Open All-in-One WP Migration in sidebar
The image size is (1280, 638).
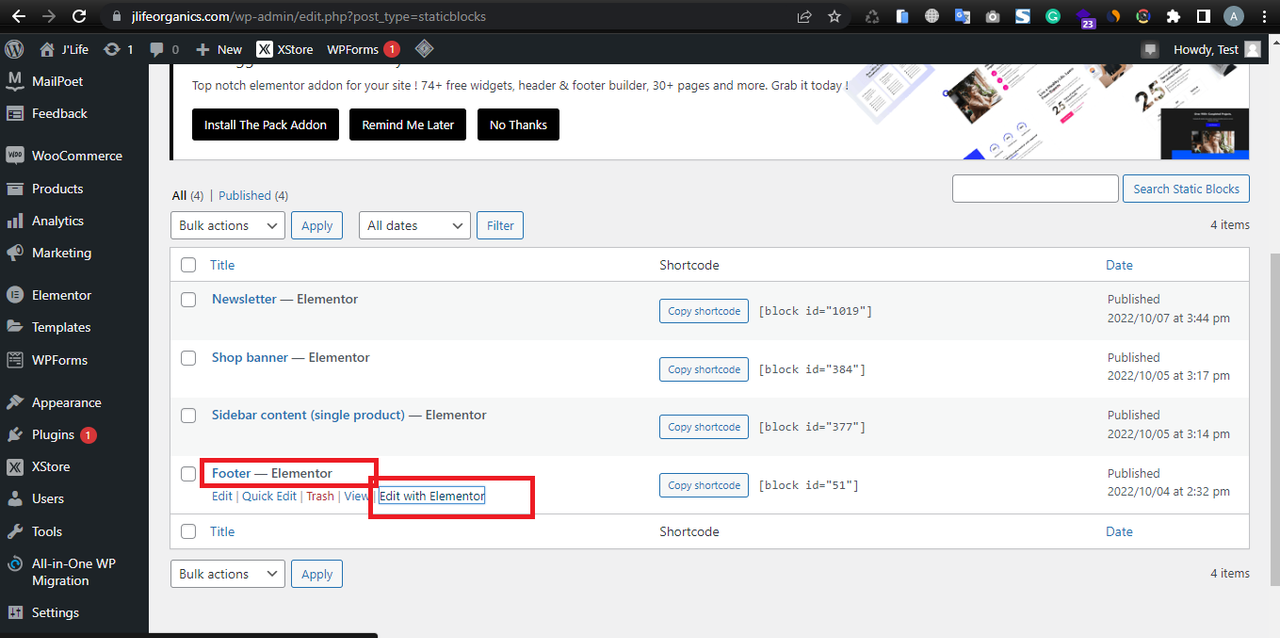click(74, 572)
